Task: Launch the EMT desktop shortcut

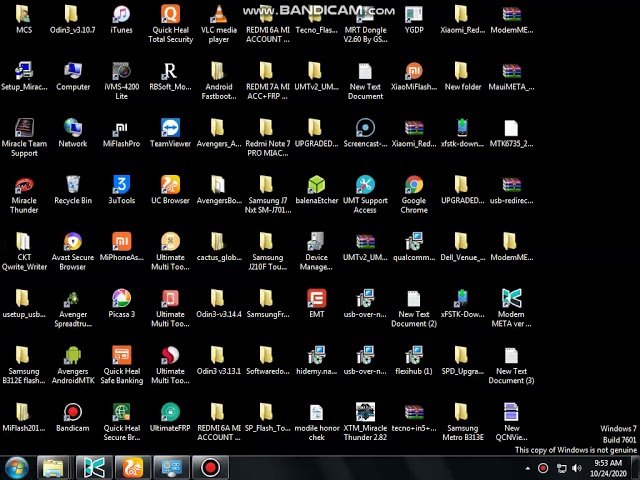Action: tap(316, 304)
